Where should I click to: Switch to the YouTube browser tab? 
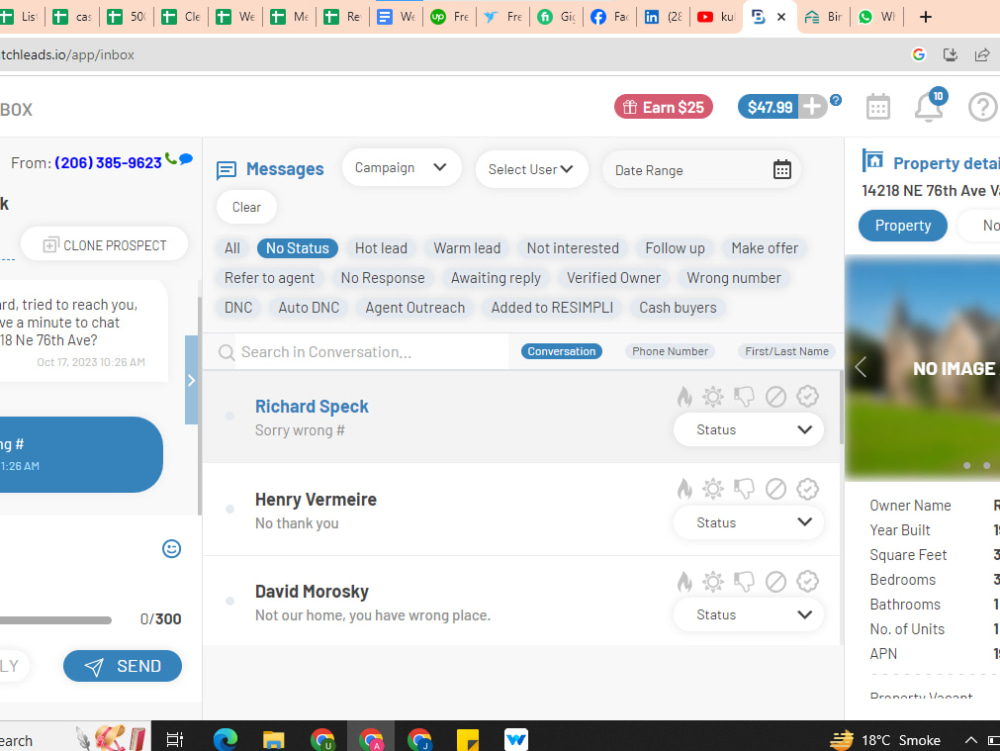[x=716, y=17]
